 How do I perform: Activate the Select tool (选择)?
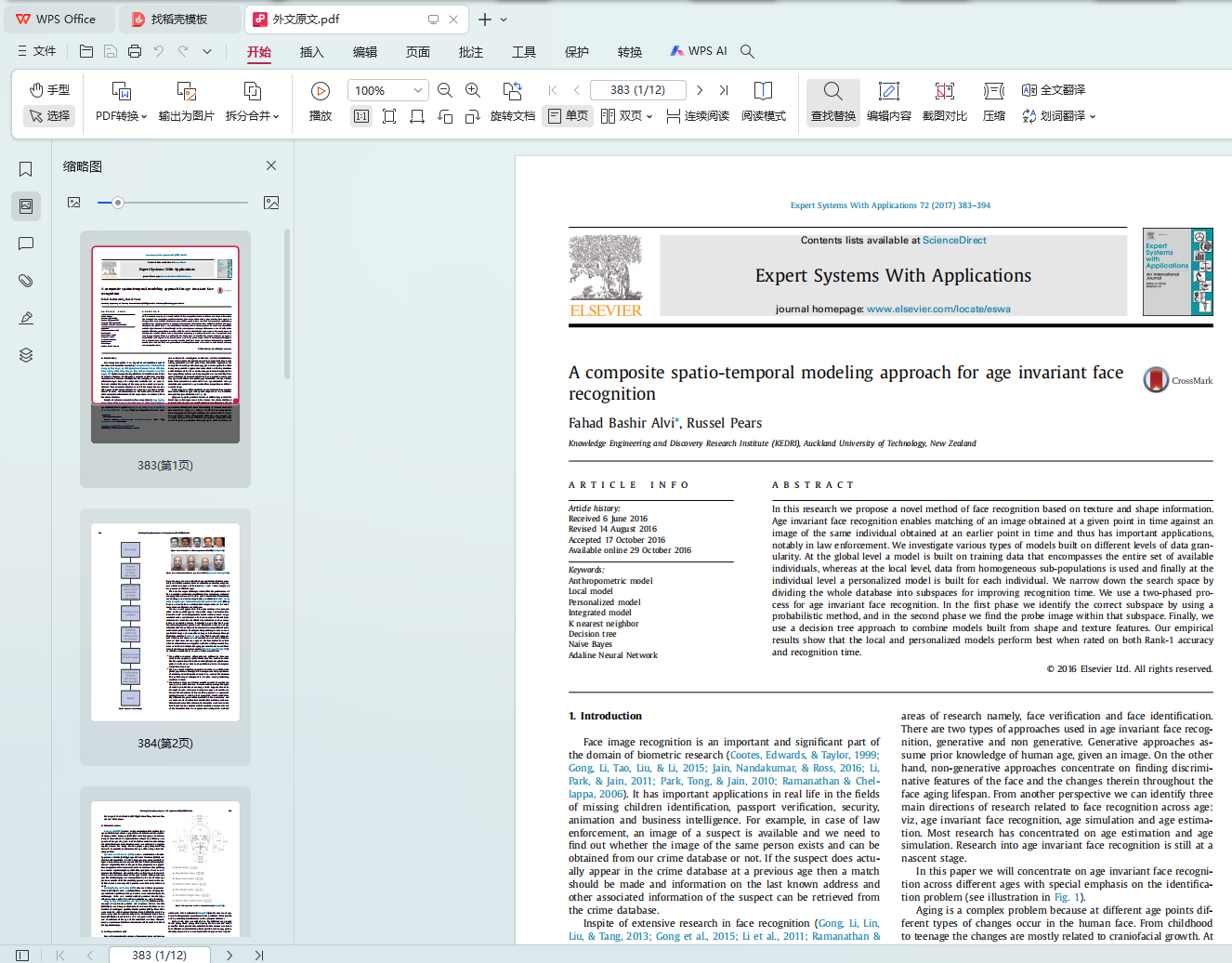click(49, 116)
